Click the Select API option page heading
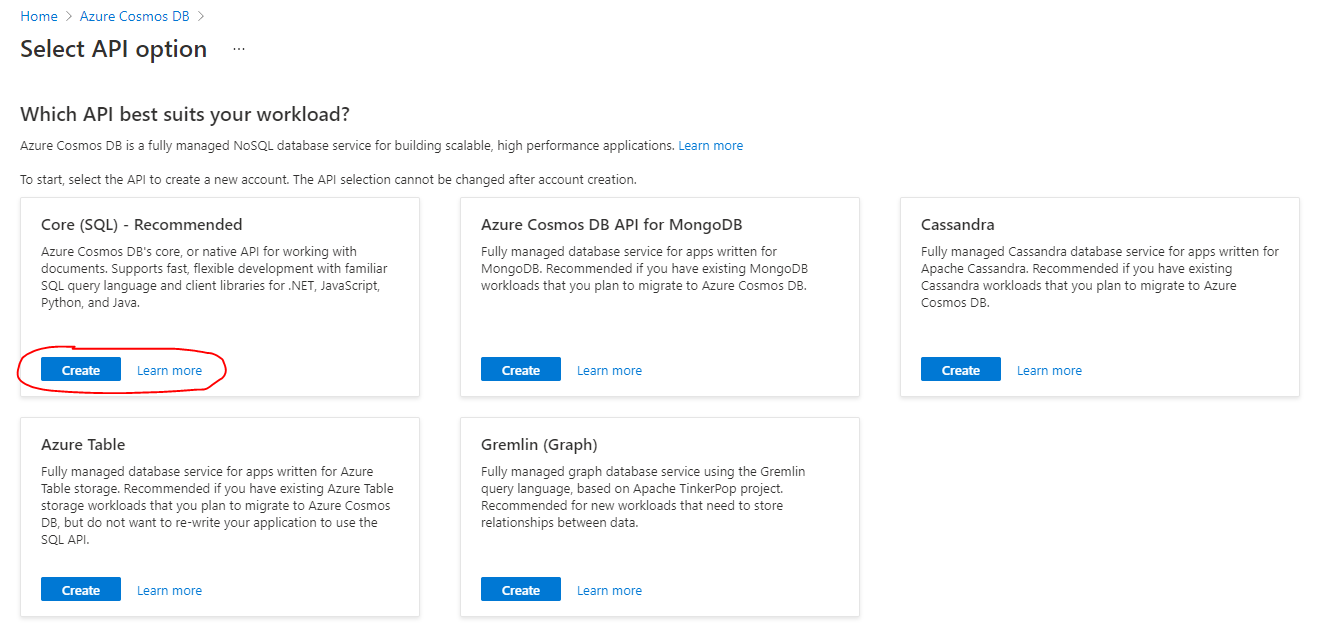Viewport: 1326px width, 640px height. pos(114,49)
